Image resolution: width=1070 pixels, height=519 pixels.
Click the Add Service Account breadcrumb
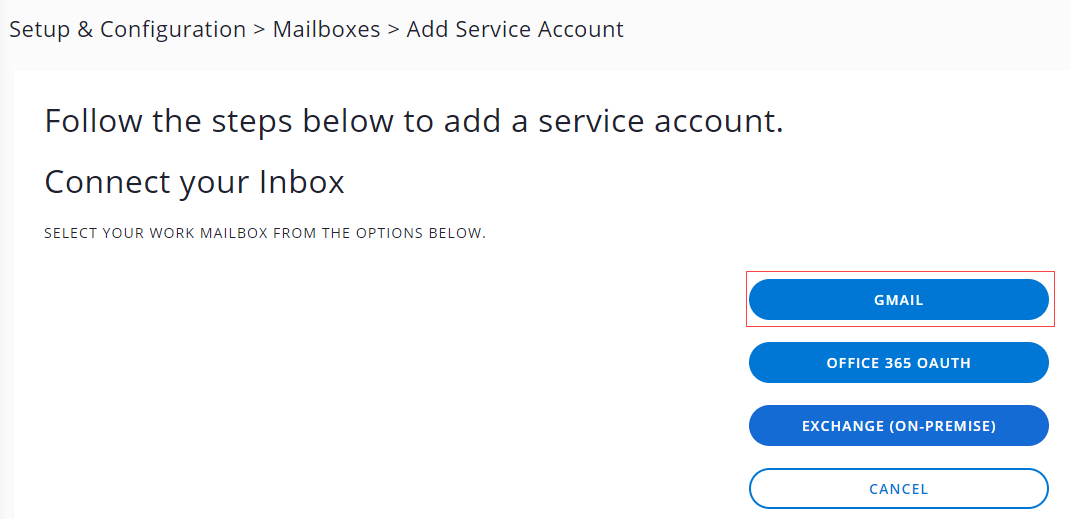point(515,30)
